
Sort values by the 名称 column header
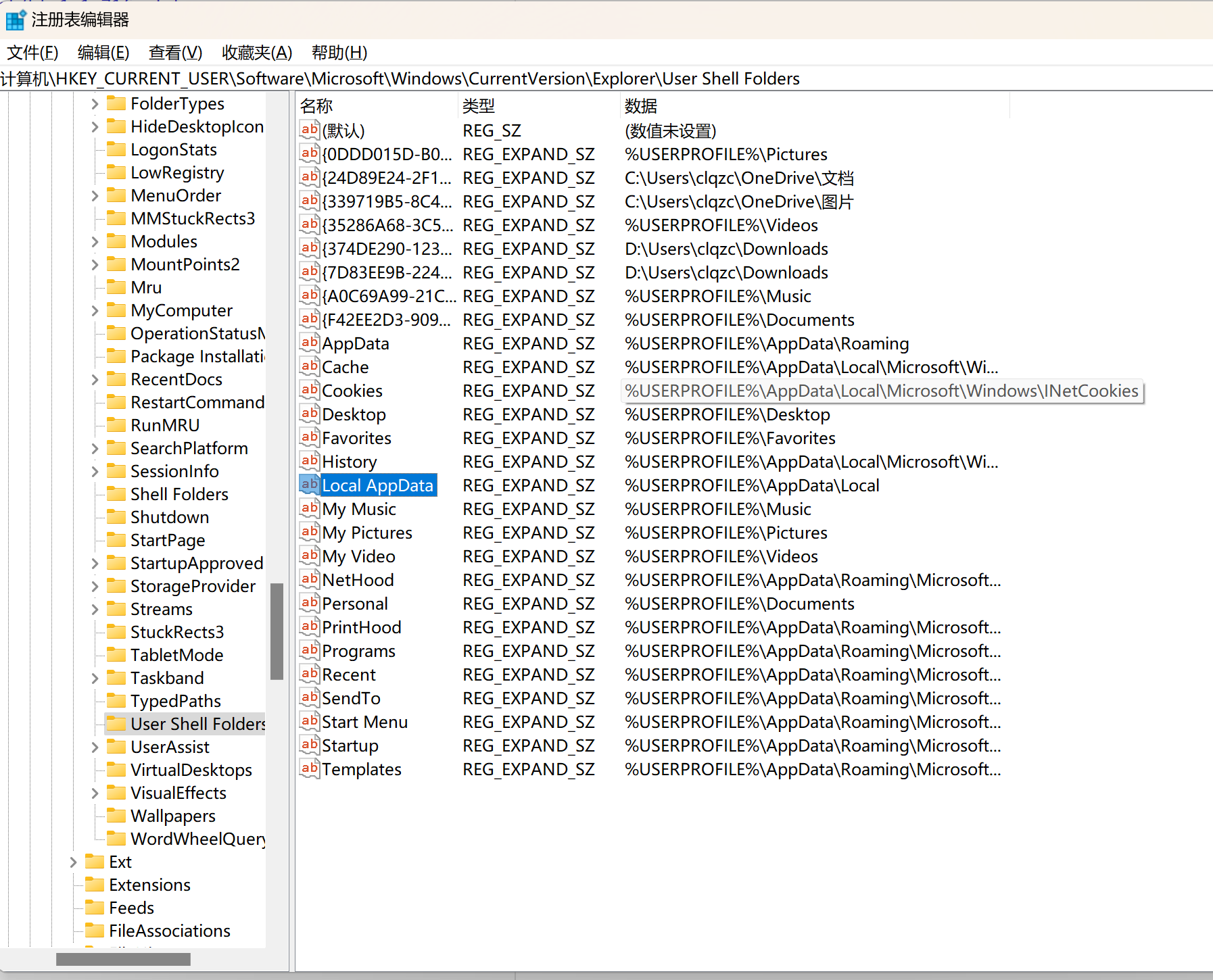point(377,105)
